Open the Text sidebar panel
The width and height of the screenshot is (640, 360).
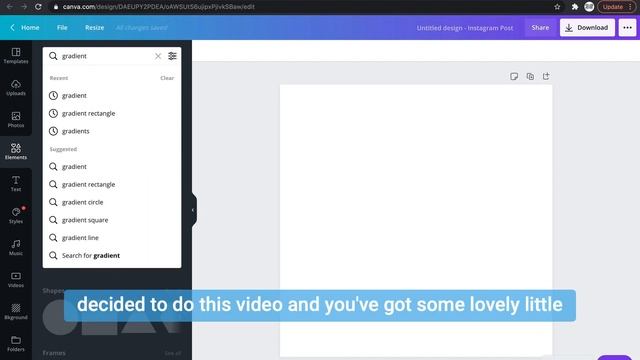pyautogui.click(x=16, y=184)
